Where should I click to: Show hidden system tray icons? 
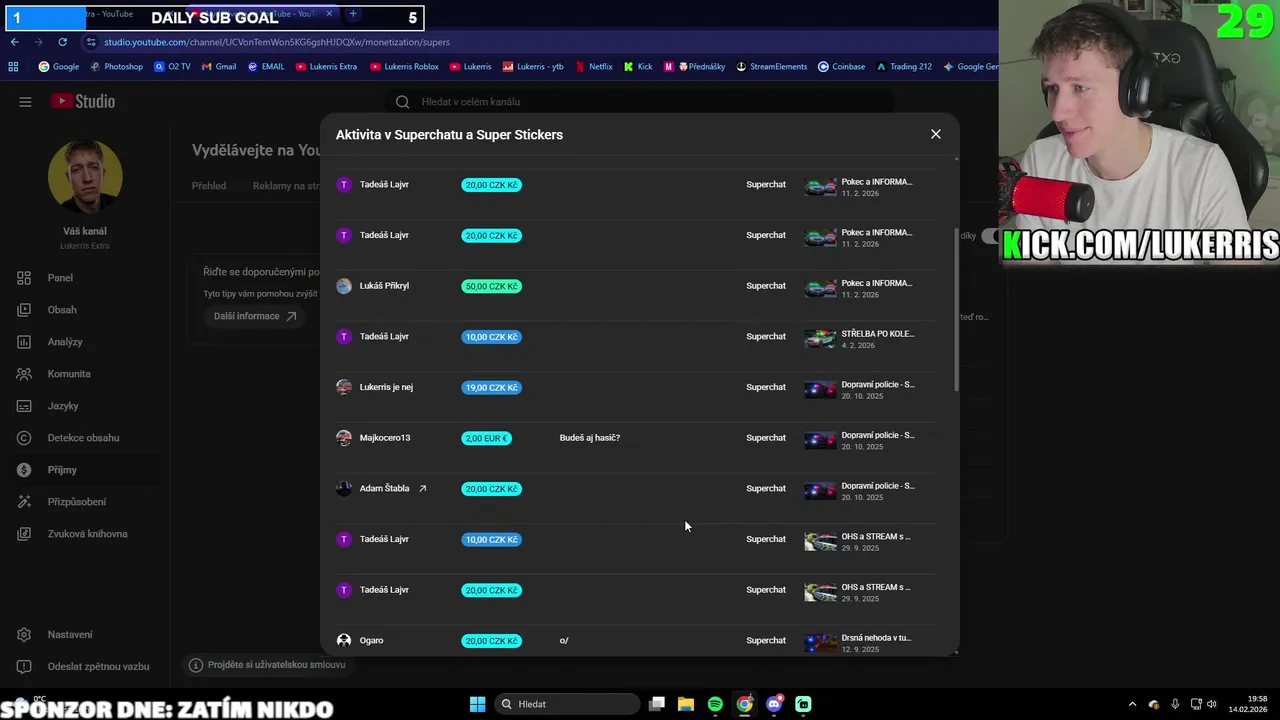click(1132, 704)
